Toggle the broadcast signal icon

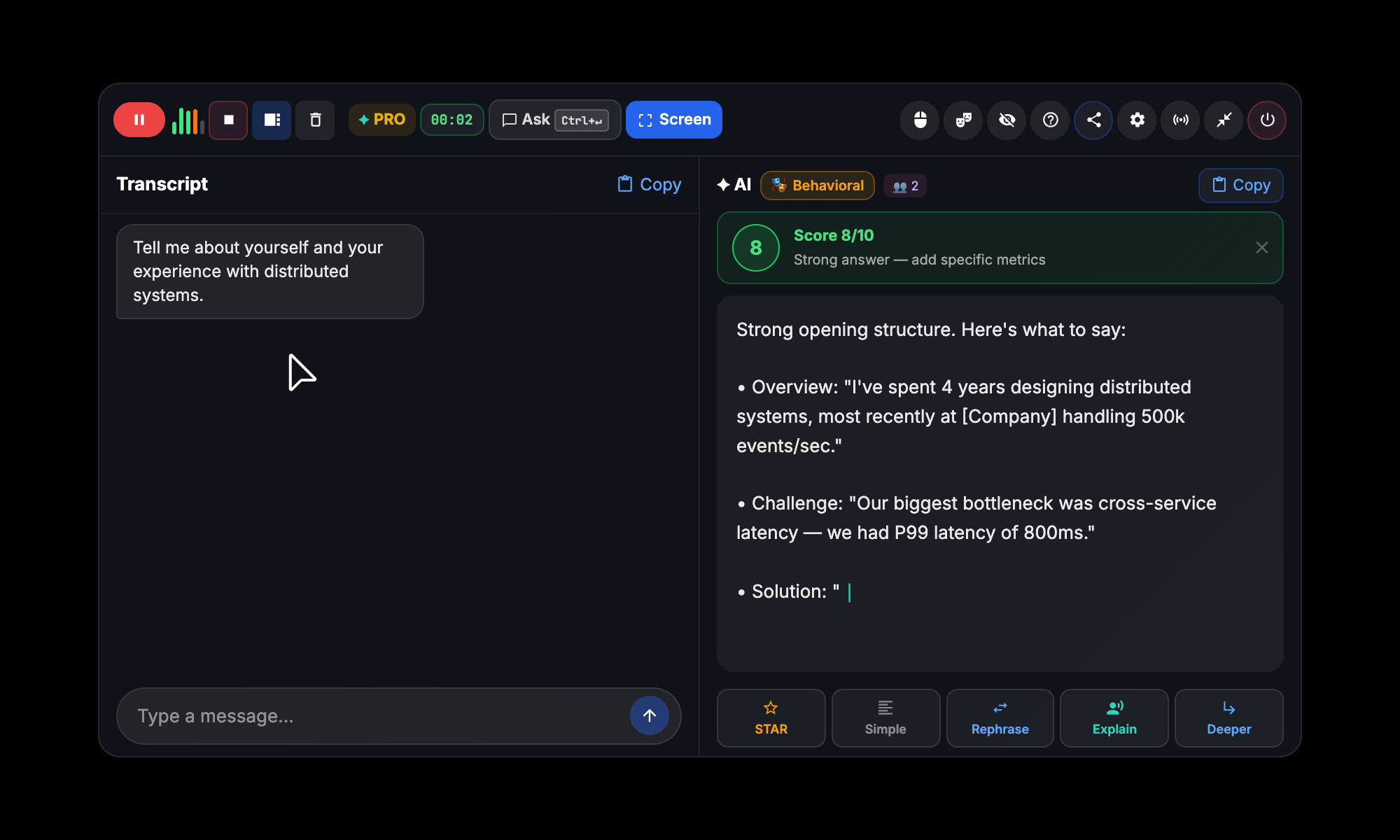tap(1180, 120)
